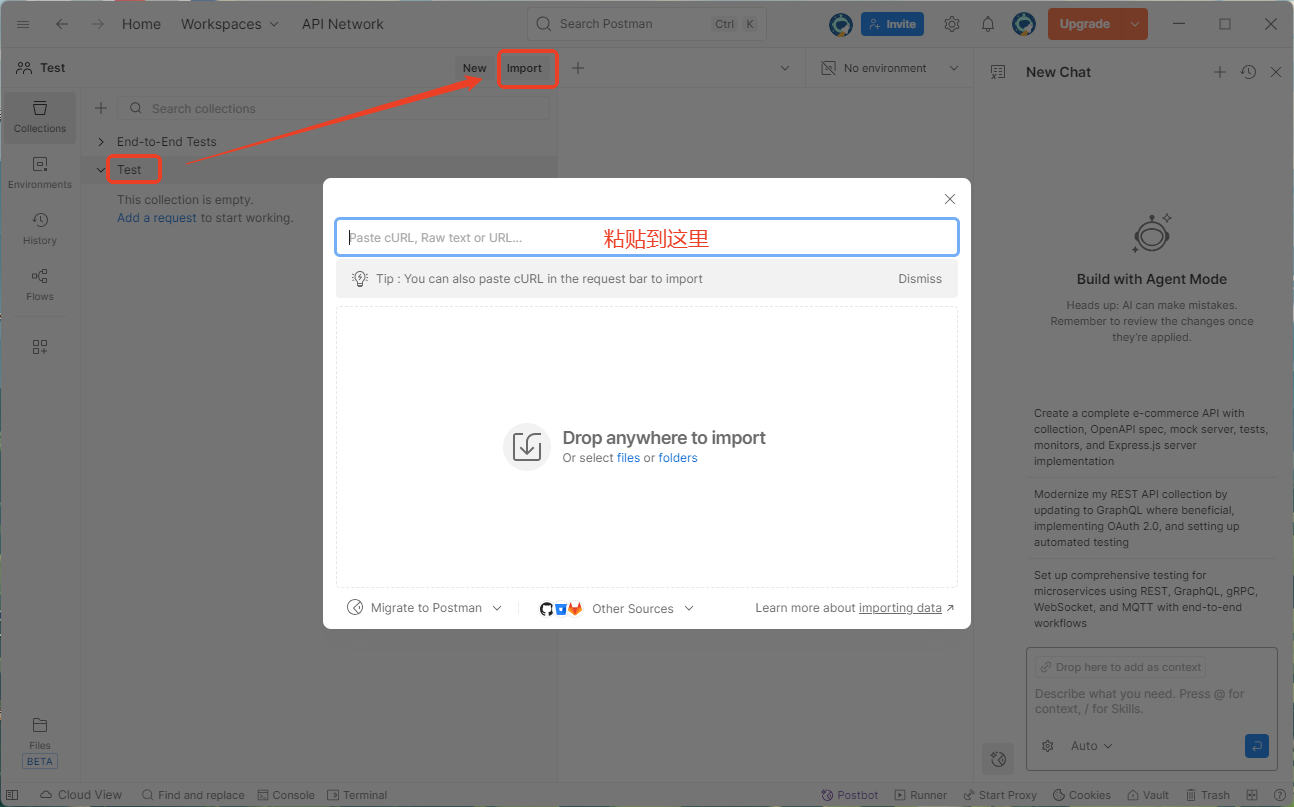Open the No environment dropdown
This screenshot has width=1294, height=807.
pyautogui.click(x=890, y=68)
